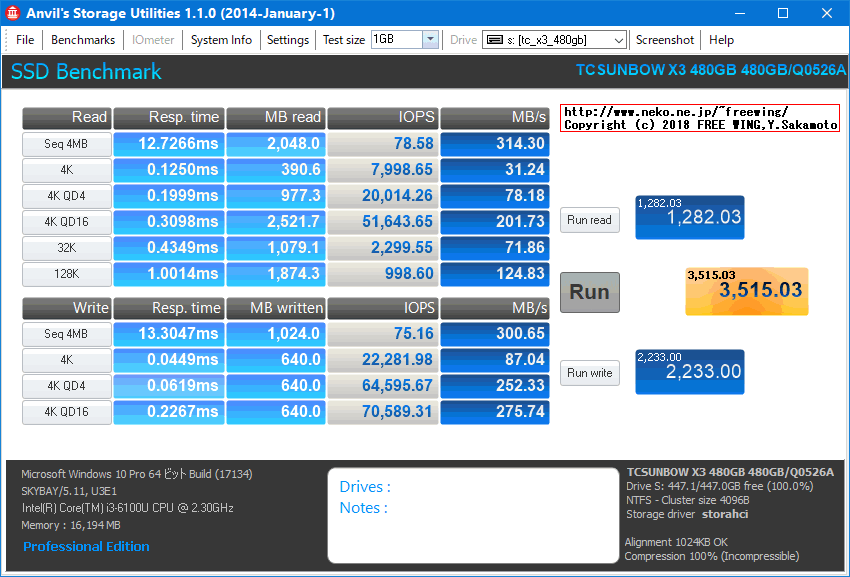Expand the Drive selection dropdown
The image size is (850, 577).
[x=617, y=40]
